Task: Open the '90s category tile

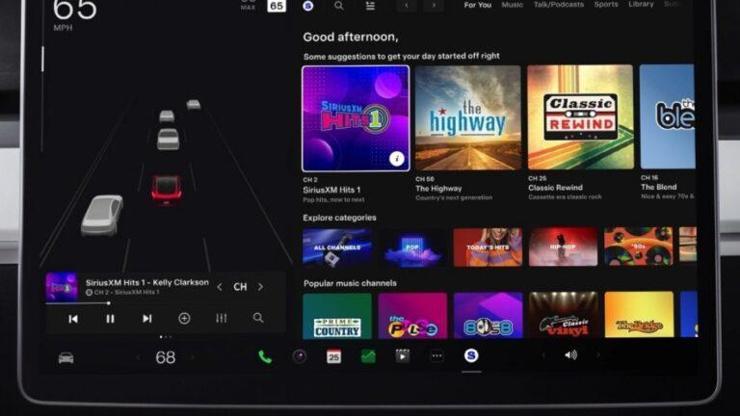Action: 639,246
